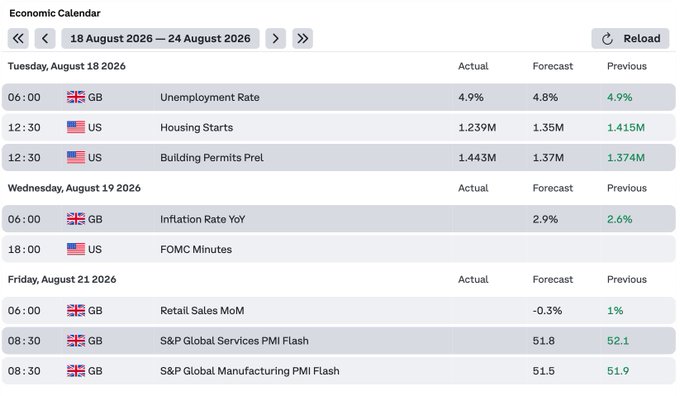Click the forecast 51.8 for Services PMI
The image size is (680, 396).
click(x=544, y=341)
